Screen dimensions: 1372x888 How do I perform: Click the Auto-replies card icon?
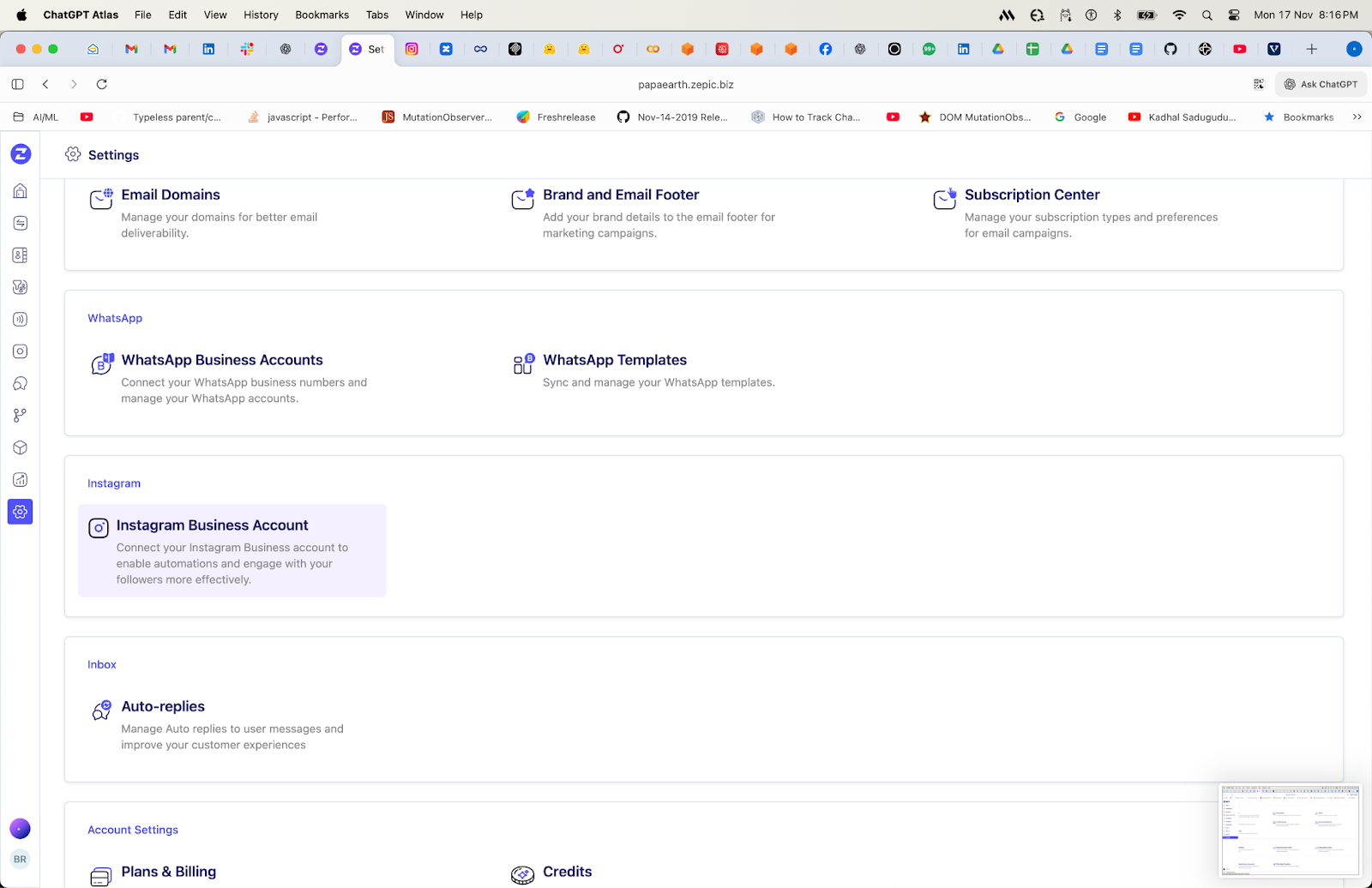click(x=101, y=711)
